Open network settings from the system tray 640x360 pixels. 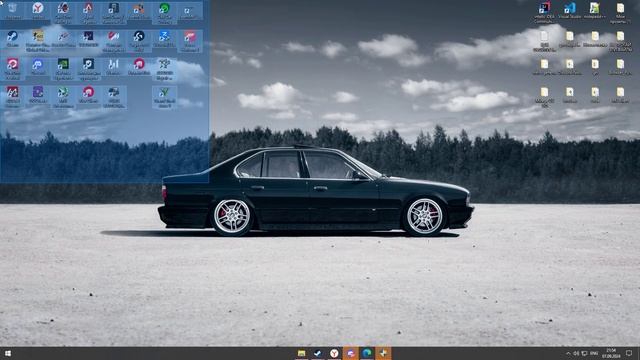(584, 353)
